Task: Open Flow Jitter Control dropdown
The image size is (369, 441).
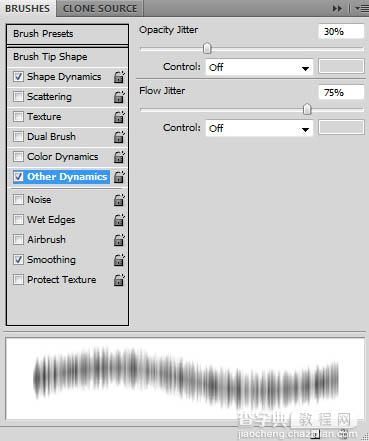Action: pos(259,128)
